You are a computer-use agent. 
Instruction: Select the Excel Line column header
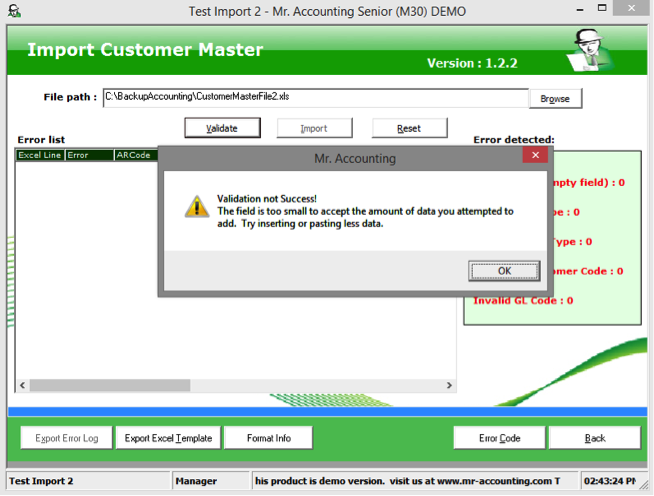coord(40,155)
